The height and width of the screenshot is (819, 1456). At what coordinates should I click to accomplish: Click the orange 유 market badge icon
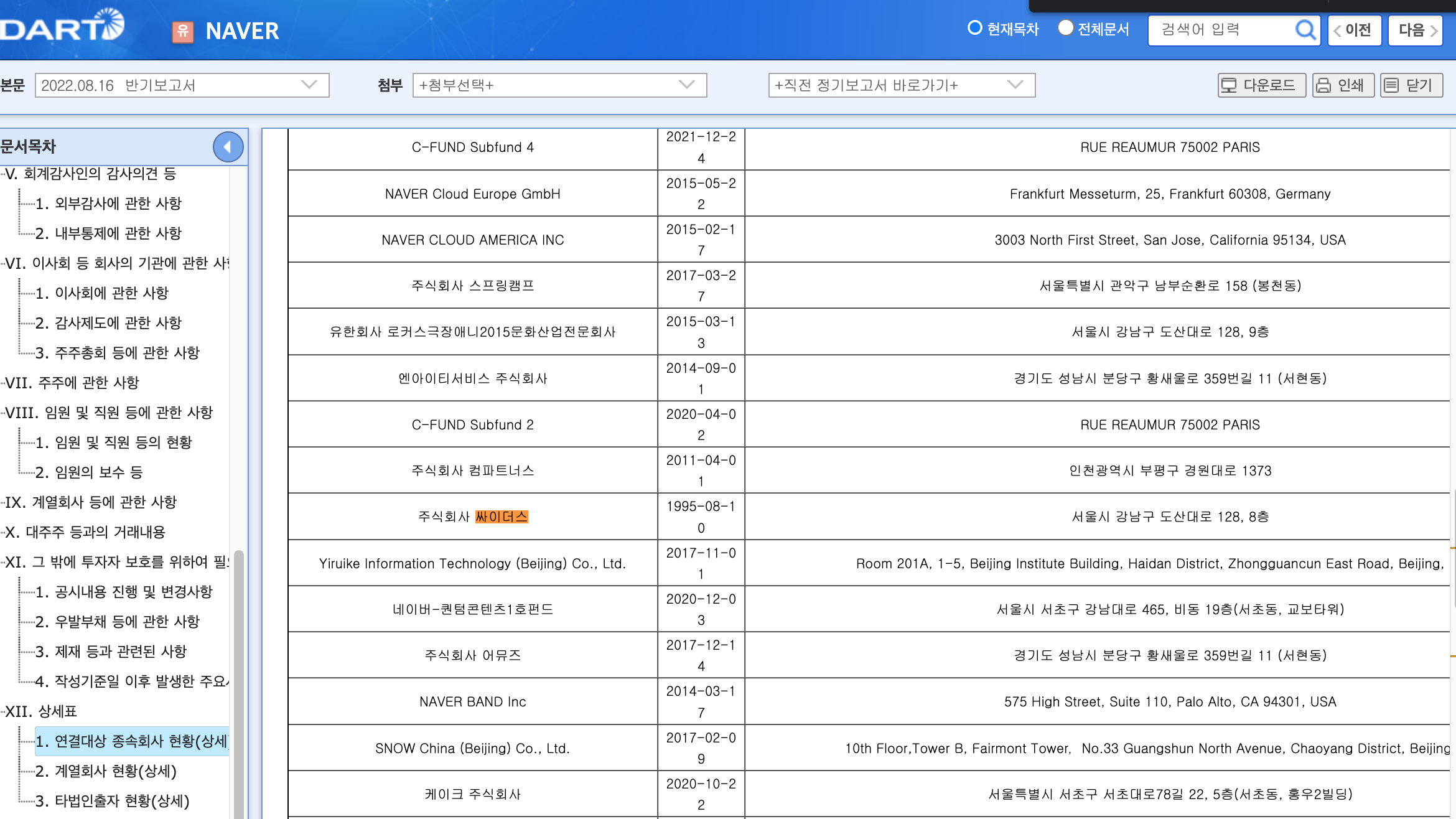point(182,31)
